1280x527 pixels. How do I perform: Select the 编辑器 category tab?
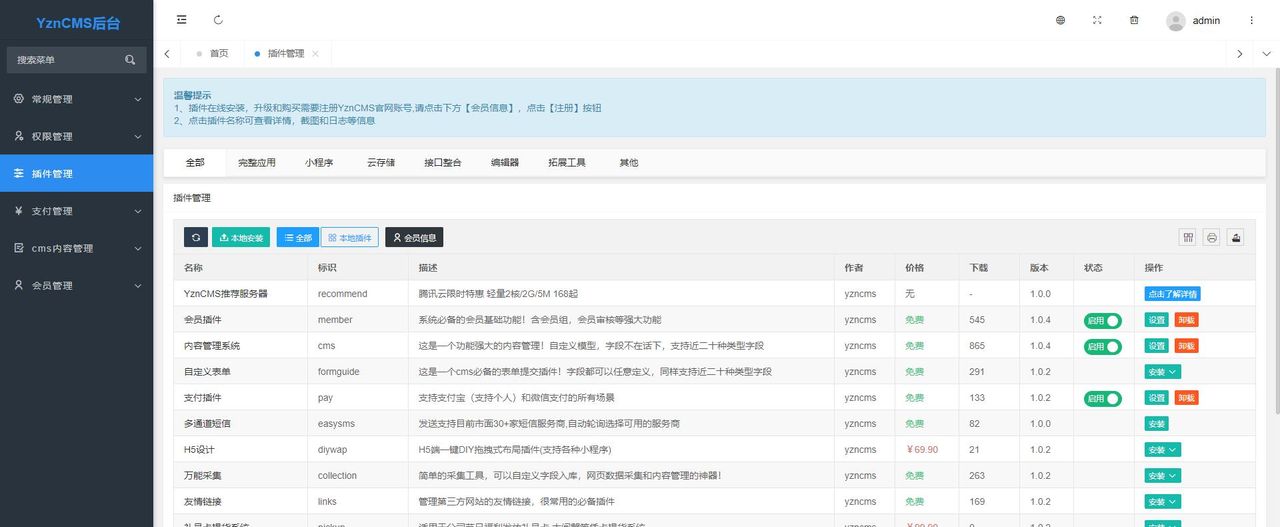click(505, 162)
